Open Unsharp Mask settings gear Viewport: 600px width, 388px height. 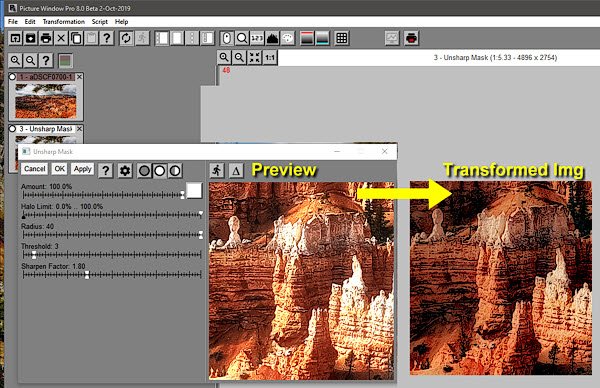click(125, 171)
